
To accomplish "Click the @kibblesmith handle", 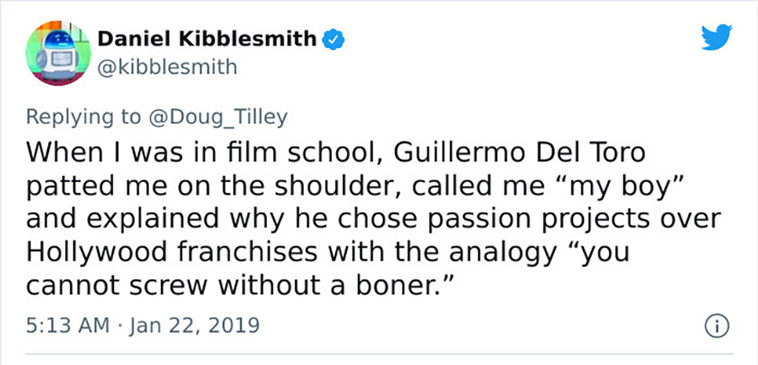I will [167, 67].
